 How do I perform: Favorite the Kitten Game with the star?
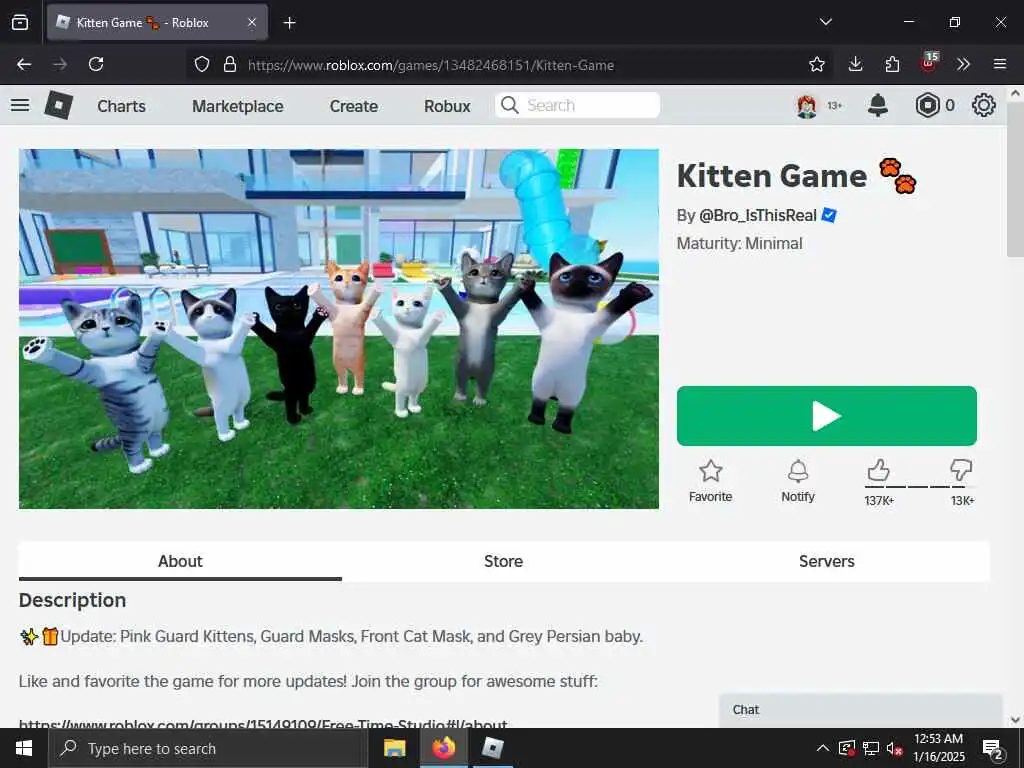click(x=711, y=481)
